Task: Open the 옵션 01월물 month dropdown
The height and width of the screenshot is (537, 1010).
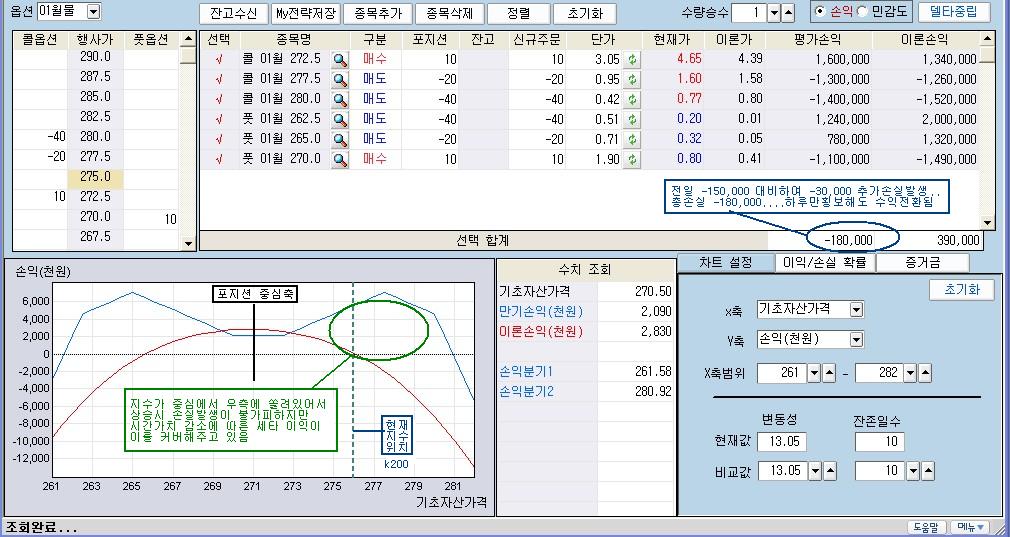Action: click(x=93, y=12)
